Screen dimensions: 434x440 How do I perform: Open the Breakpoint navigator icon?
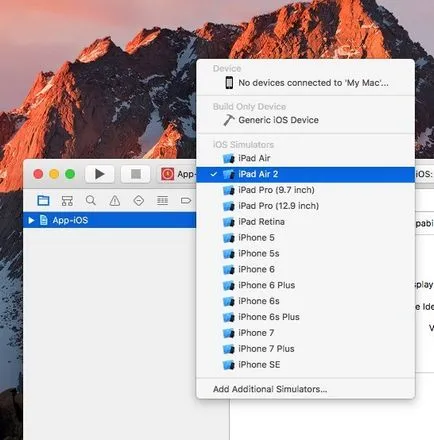[186, 200]
